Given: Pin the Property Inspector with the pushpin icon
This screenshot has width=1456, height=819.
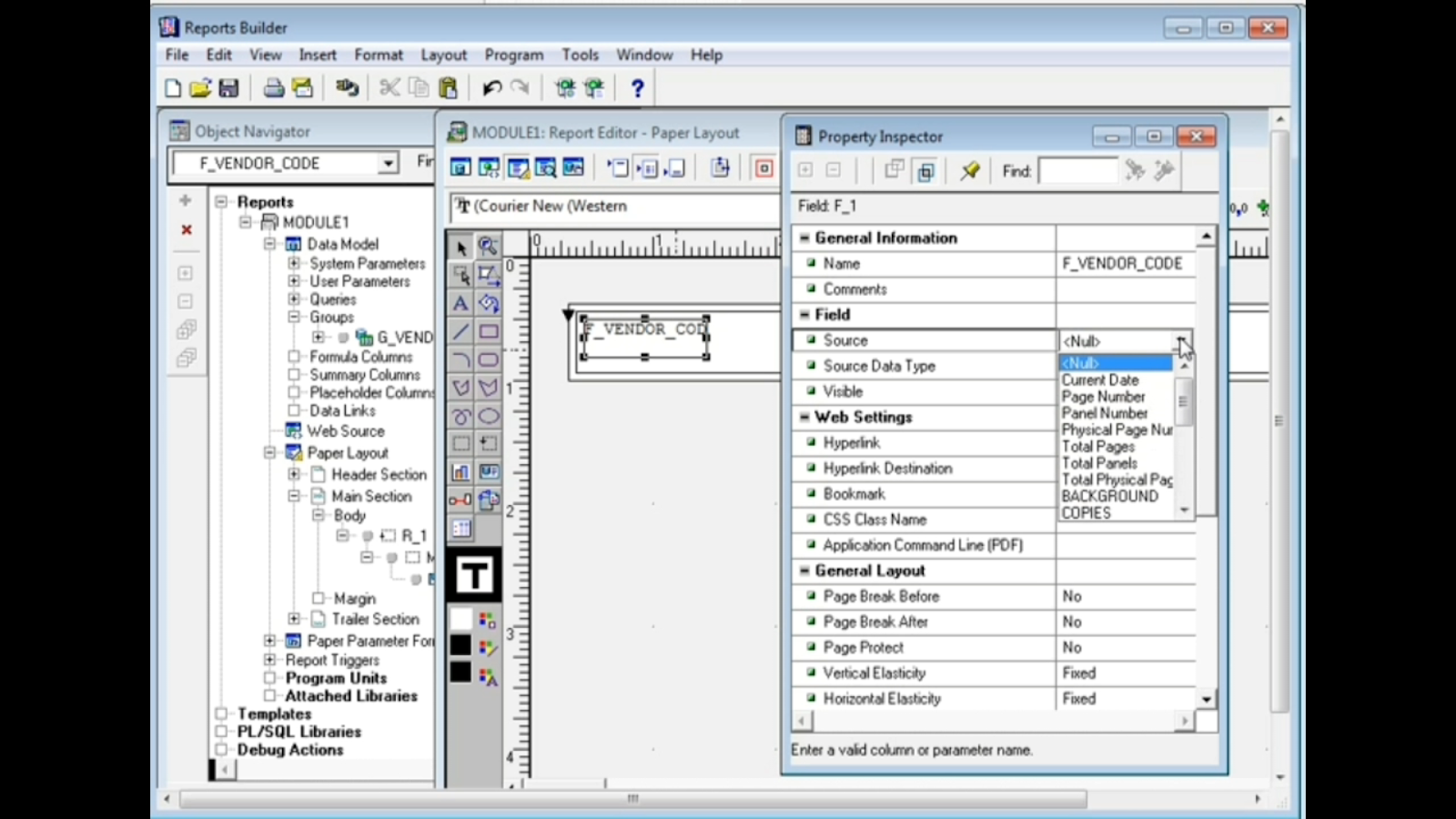Looking at the screenshot, I should click(x=970, y=170).
